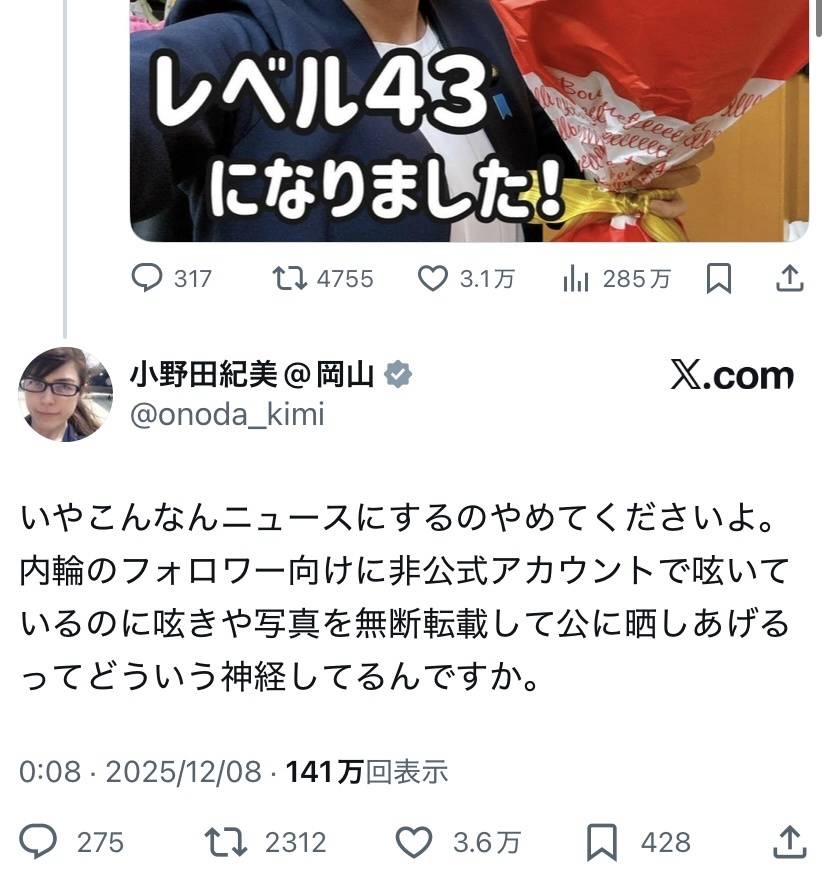Viewport: 828px width, 894px height.
Task: Share the quoted post via upload icon
Action: pyautogui.click(x=790, y=279)
